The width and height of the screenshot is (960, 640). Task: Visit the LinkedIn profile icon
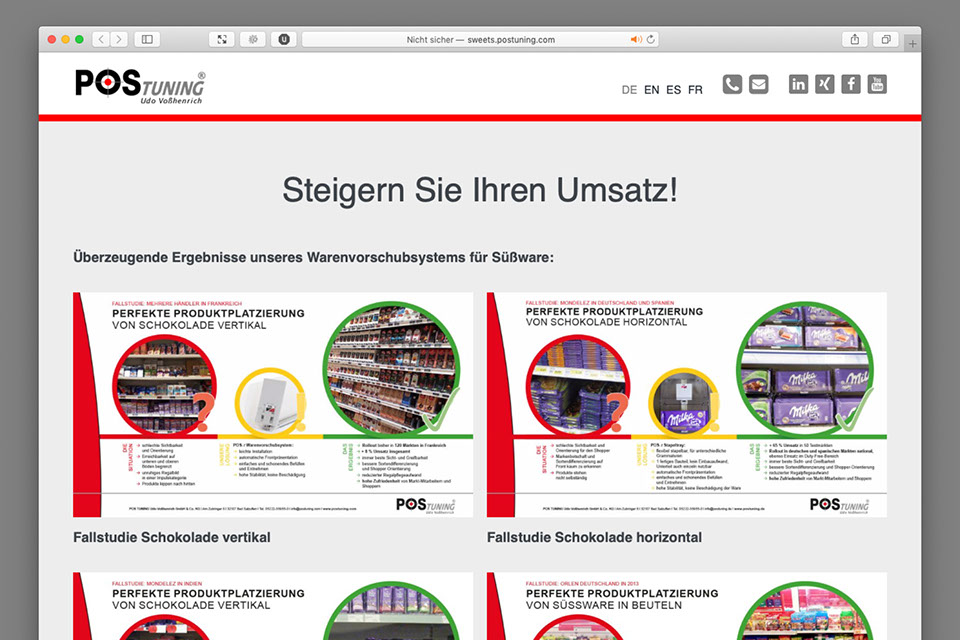(798, 85)
